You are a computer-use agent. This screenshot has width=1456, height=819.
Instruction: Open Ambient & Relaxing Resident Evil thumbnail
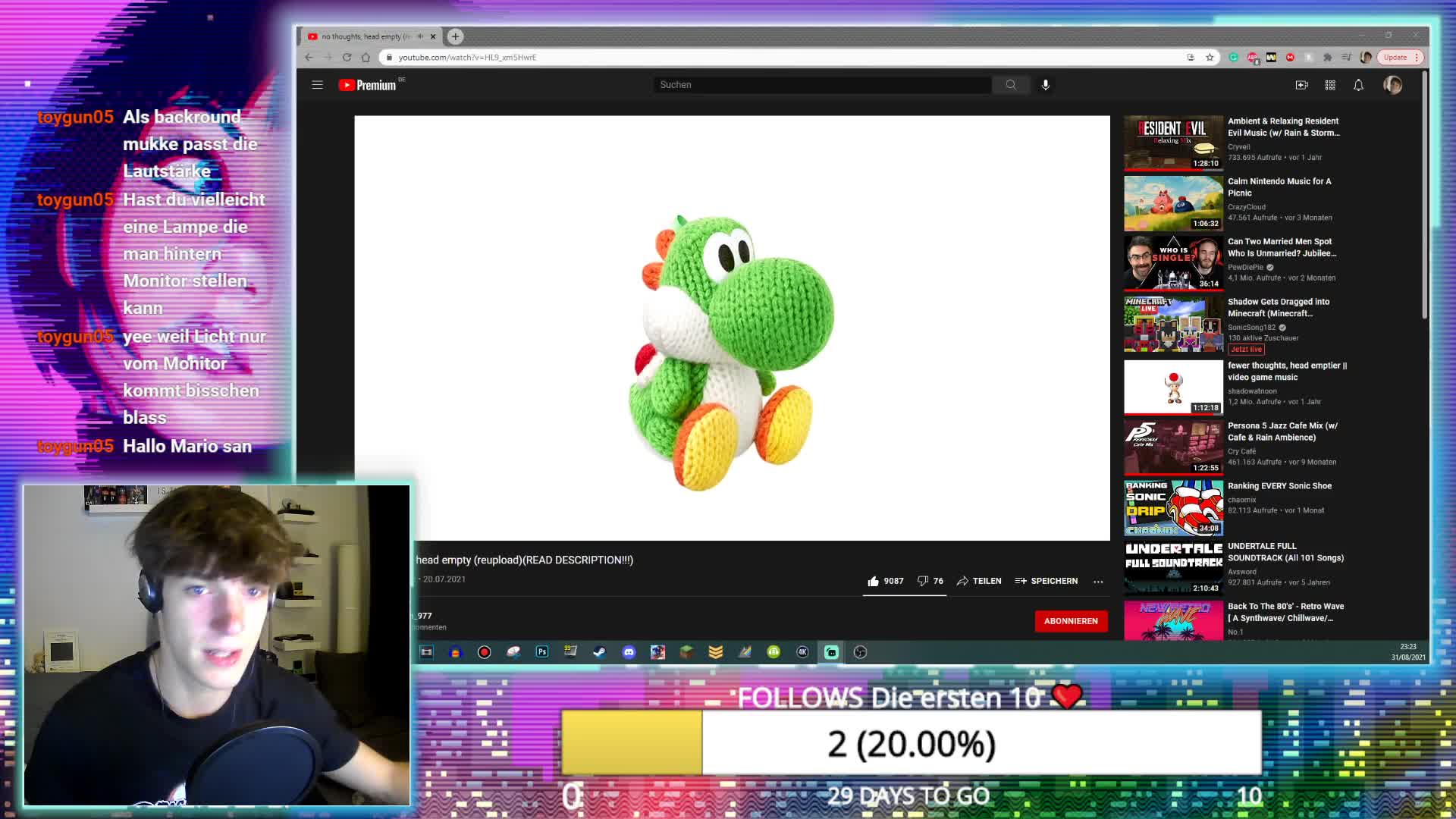pyautogui.click(x=1173, y=143)
